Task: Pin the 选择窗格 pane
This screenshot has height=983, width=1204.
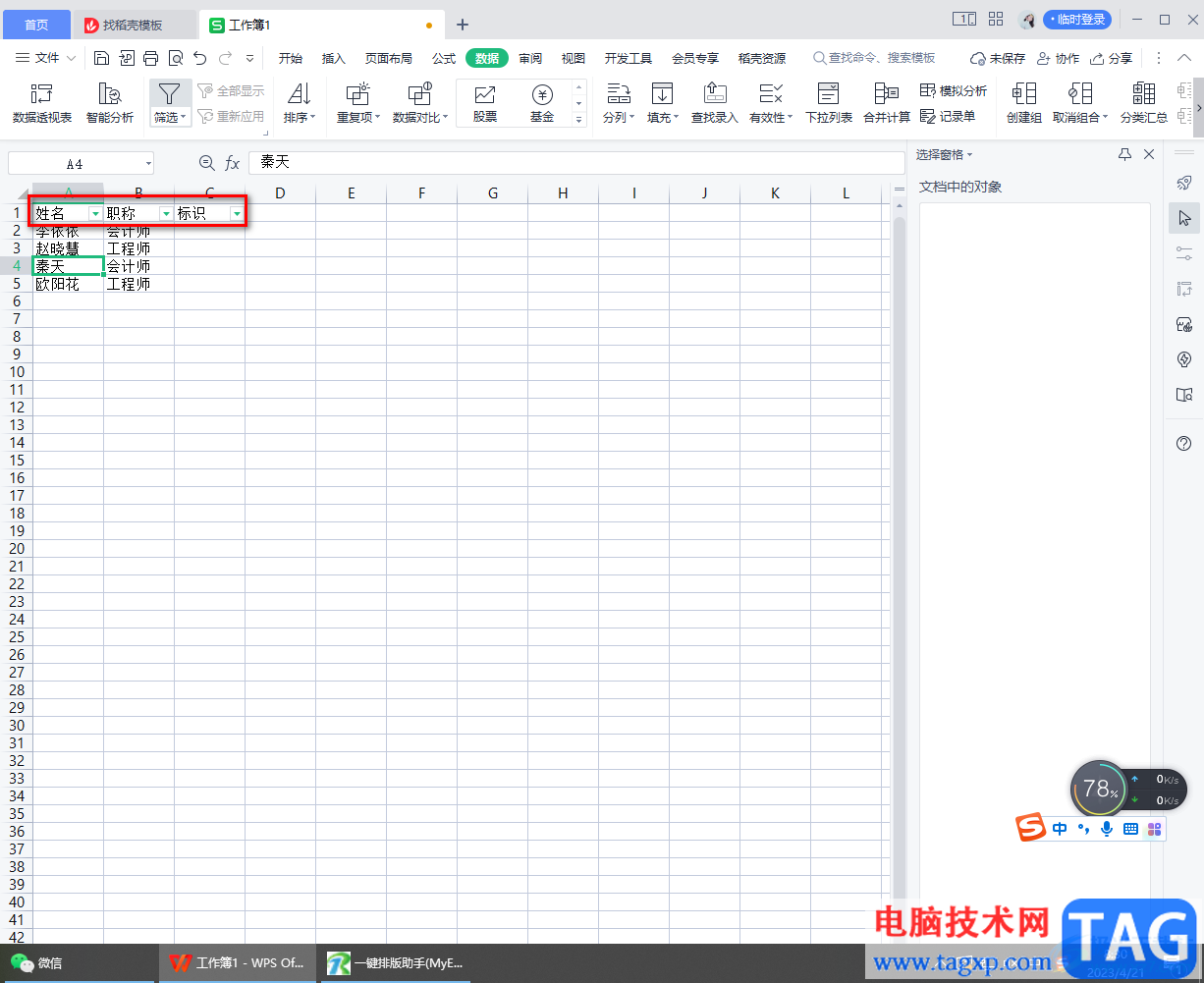Action: [x=1124, y=154]
